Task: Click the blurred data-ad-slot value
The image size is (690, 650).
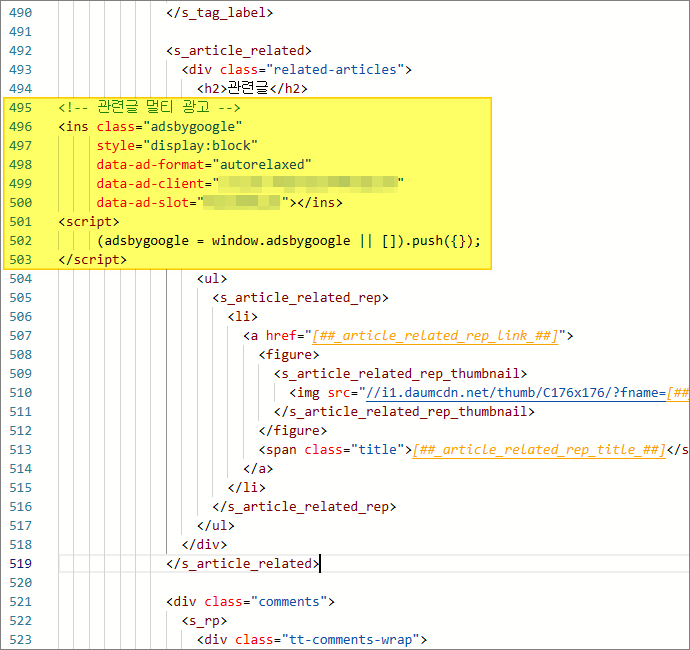Action: click(x=242, y=203)
